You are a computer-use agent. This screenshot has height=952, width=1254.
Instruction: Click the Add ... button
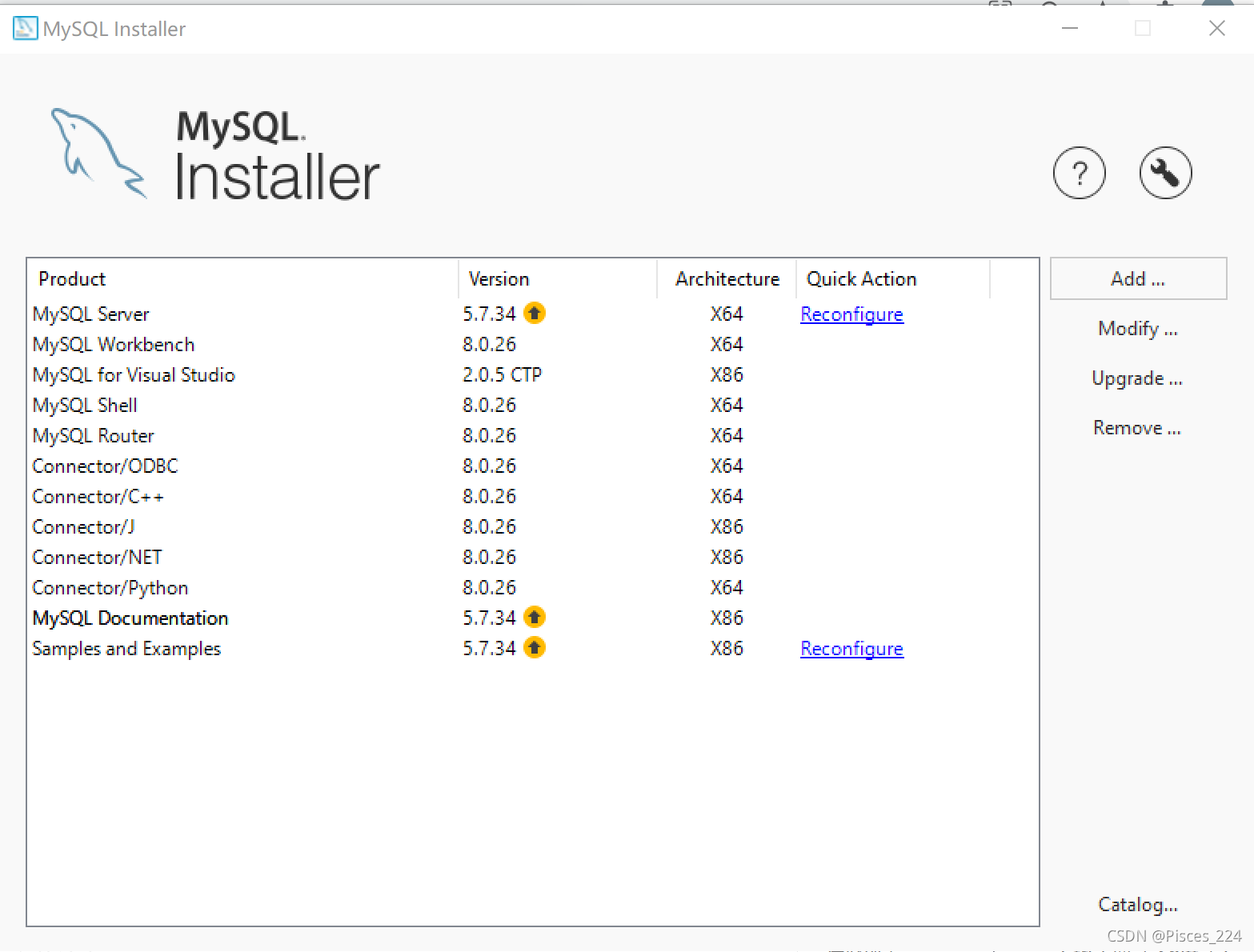click(x=1138, y=278)
